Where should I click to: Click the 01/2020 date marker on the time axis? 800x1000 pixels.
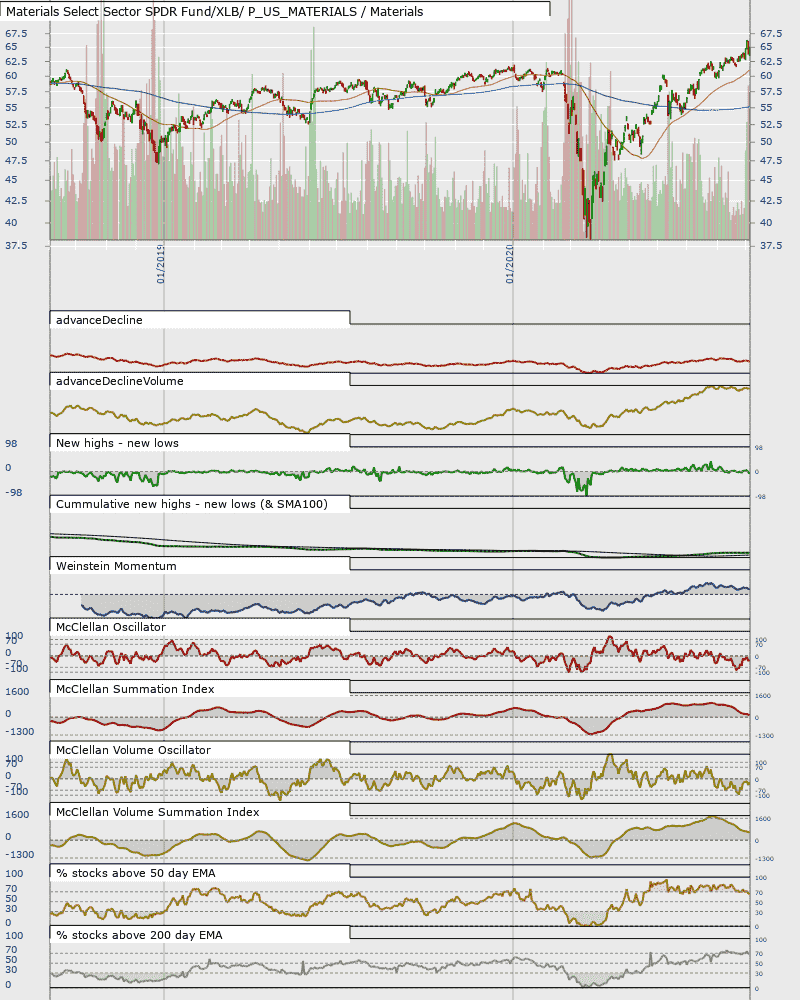click(510, 264)
